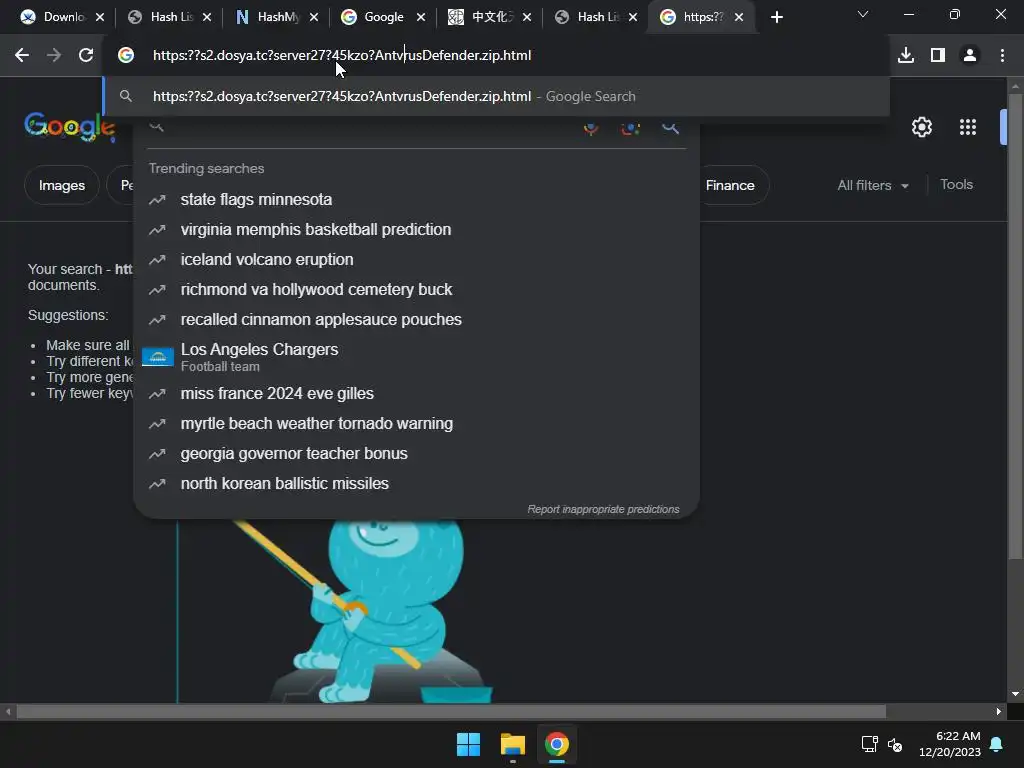The image size is (1024, 768).
Task: Reload the page with the refresh icon
Action: click(86, 56)
